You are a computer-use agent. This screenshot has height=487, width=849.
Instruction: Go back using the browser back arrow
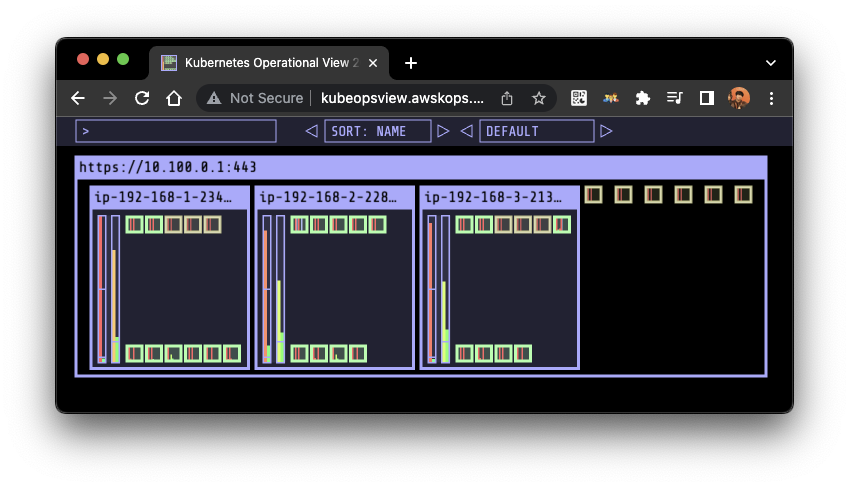[78, 98]
